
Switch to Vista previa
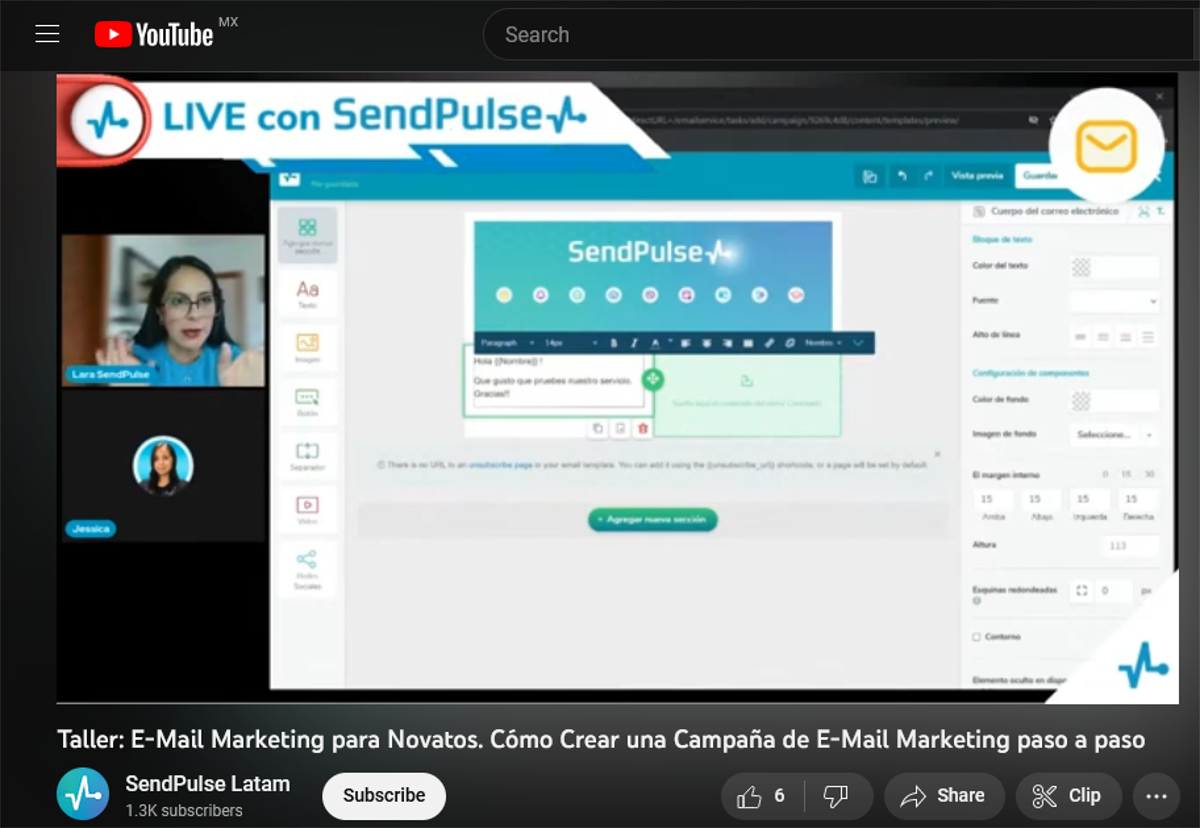click(976, 175)
